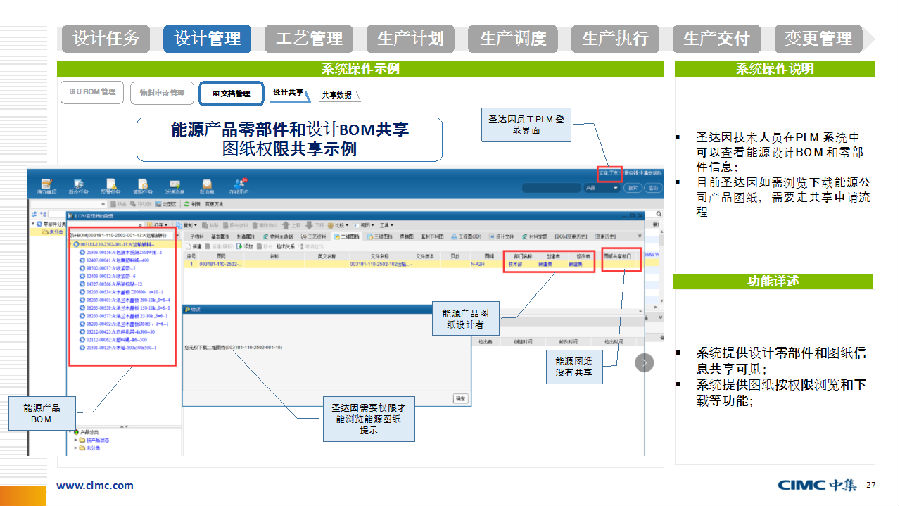Open the dropdown next to the header search field
Viewport: 899px width, 506px height.
click(x=601, y=188)
